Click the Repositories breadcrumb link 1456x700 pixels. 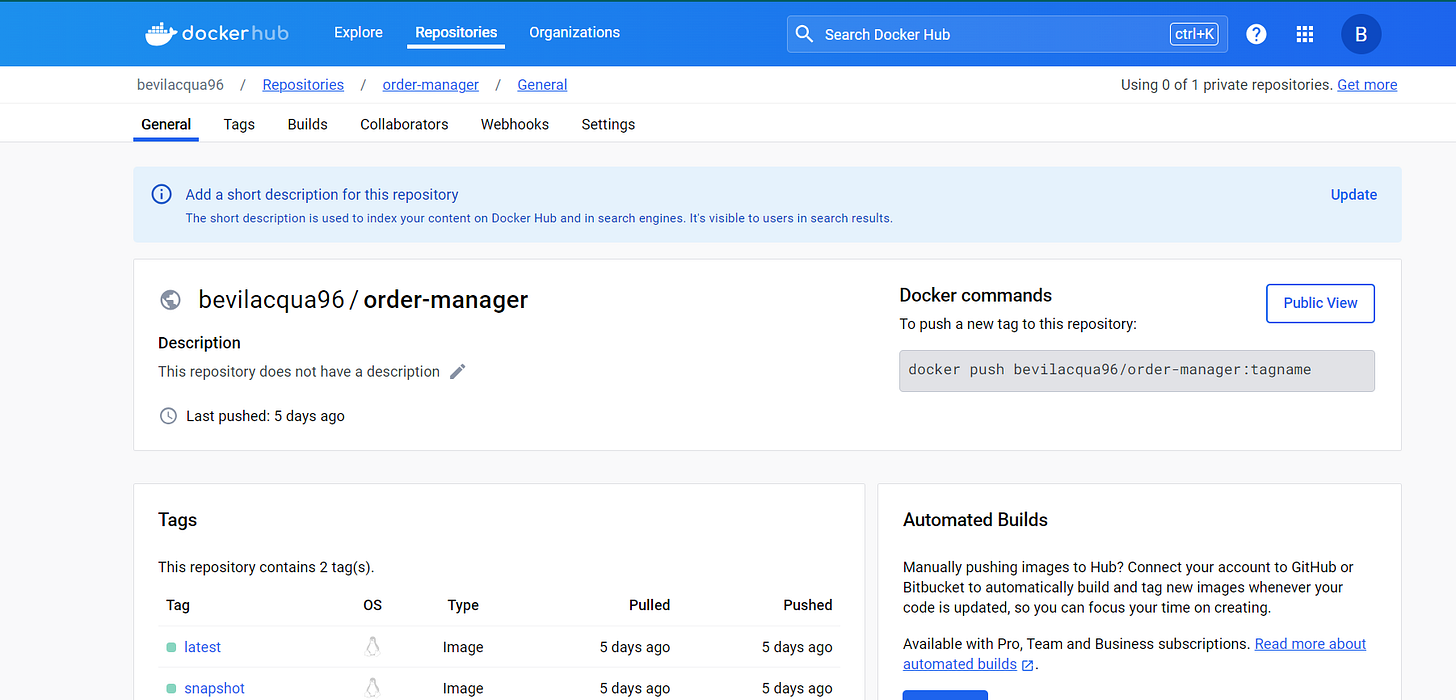coord(303,85)
